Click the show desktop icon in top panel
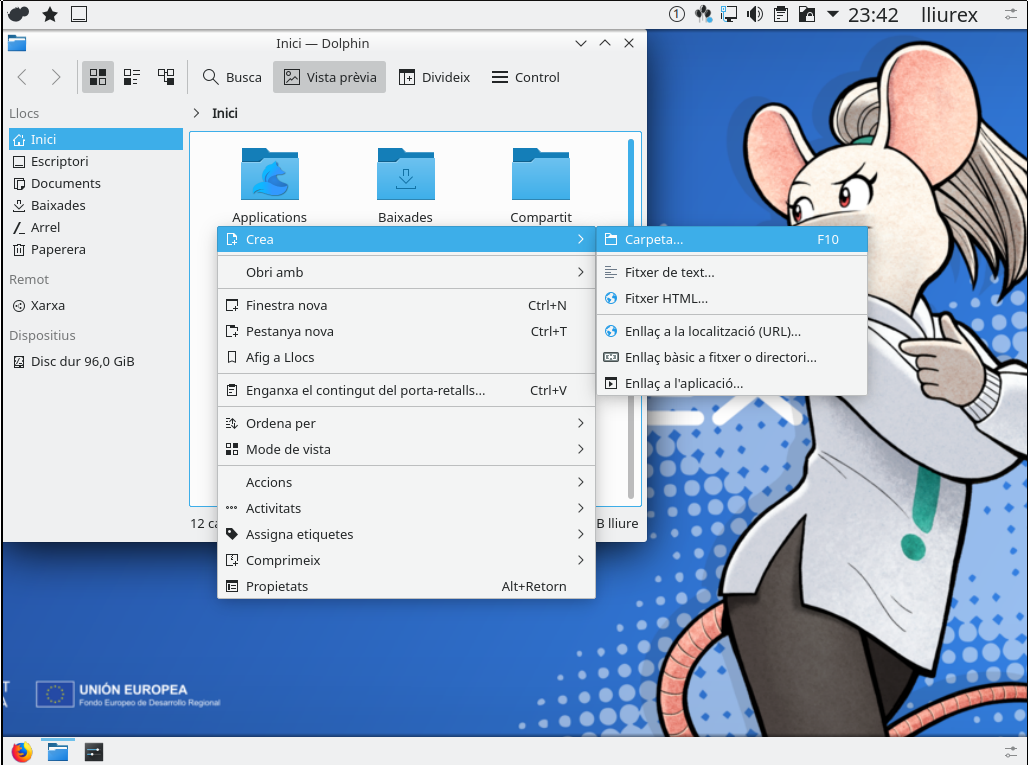This screenshot has height=765, width=1028. coord(79,14)
